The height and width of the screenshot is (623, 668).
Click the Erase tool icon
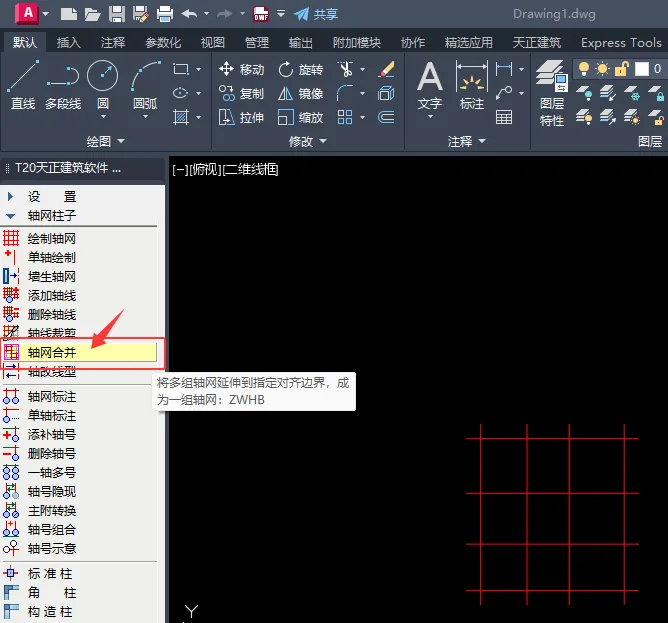[386, 69]
